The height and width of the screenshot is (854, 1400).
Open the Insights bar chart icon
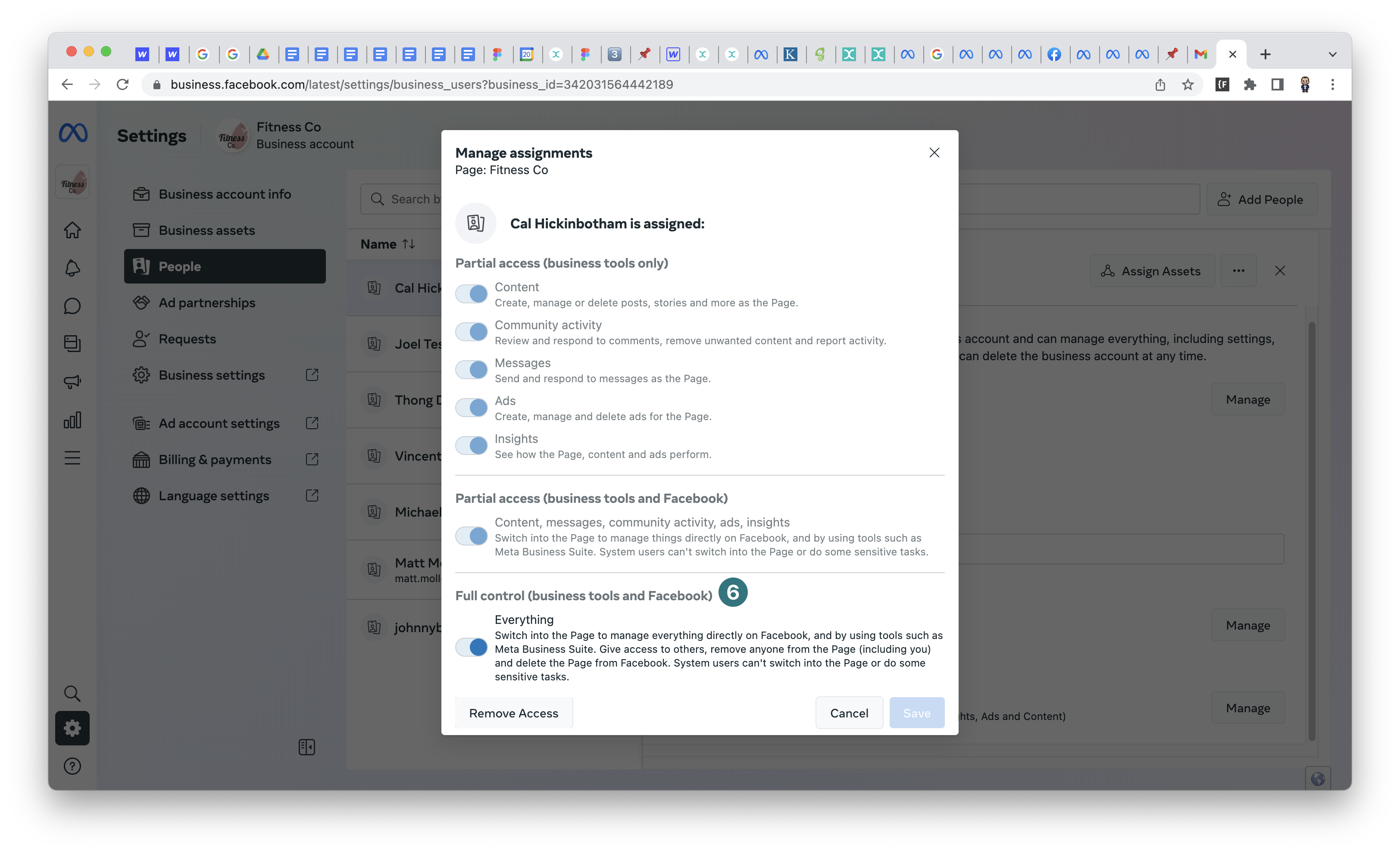point(72,420)
